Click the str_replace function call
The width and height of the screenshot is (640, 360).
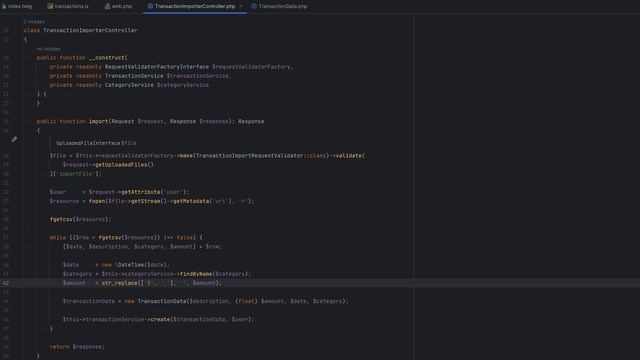(120, 283)
